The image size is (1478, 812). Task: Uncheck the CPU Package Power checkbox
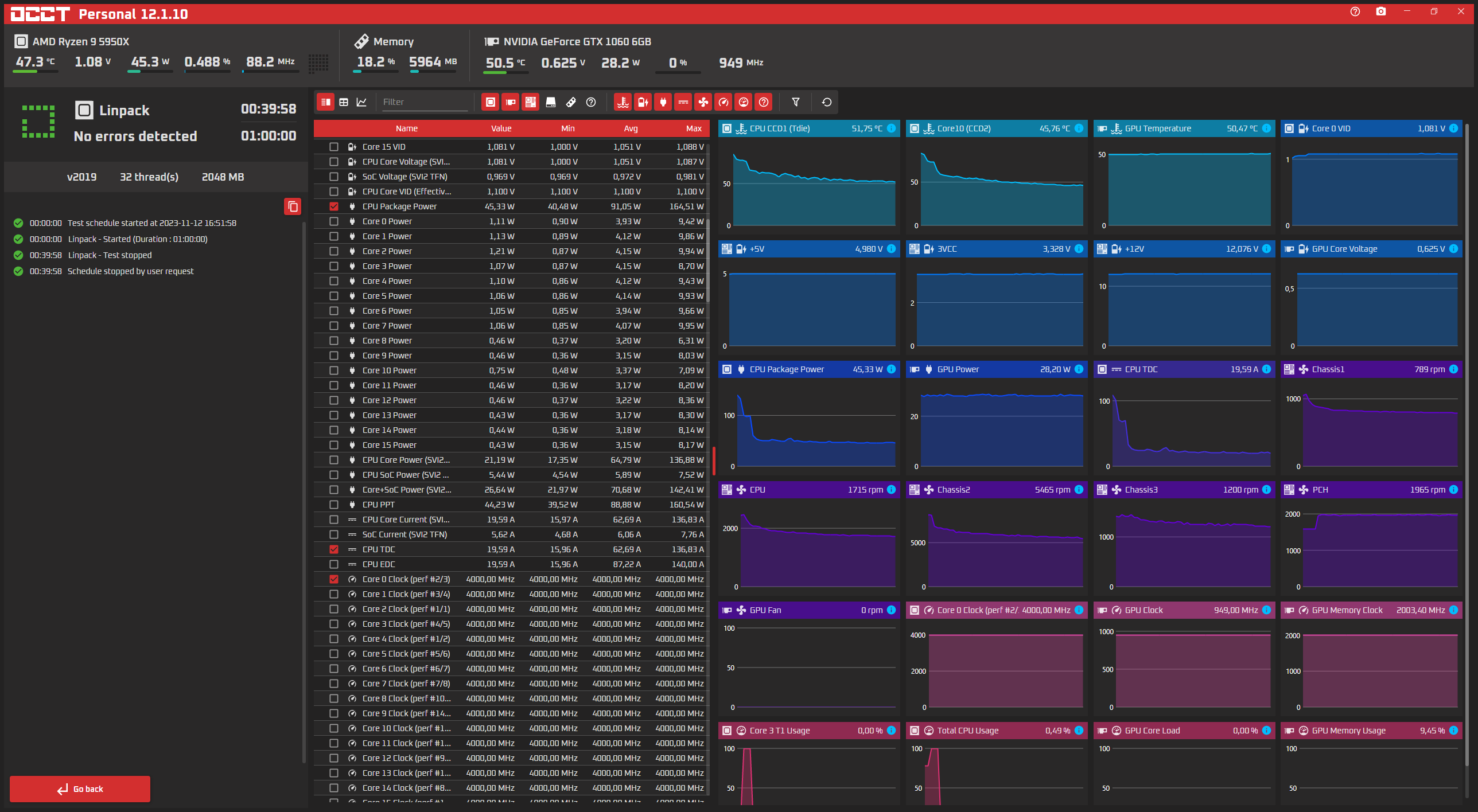point(334,206)
